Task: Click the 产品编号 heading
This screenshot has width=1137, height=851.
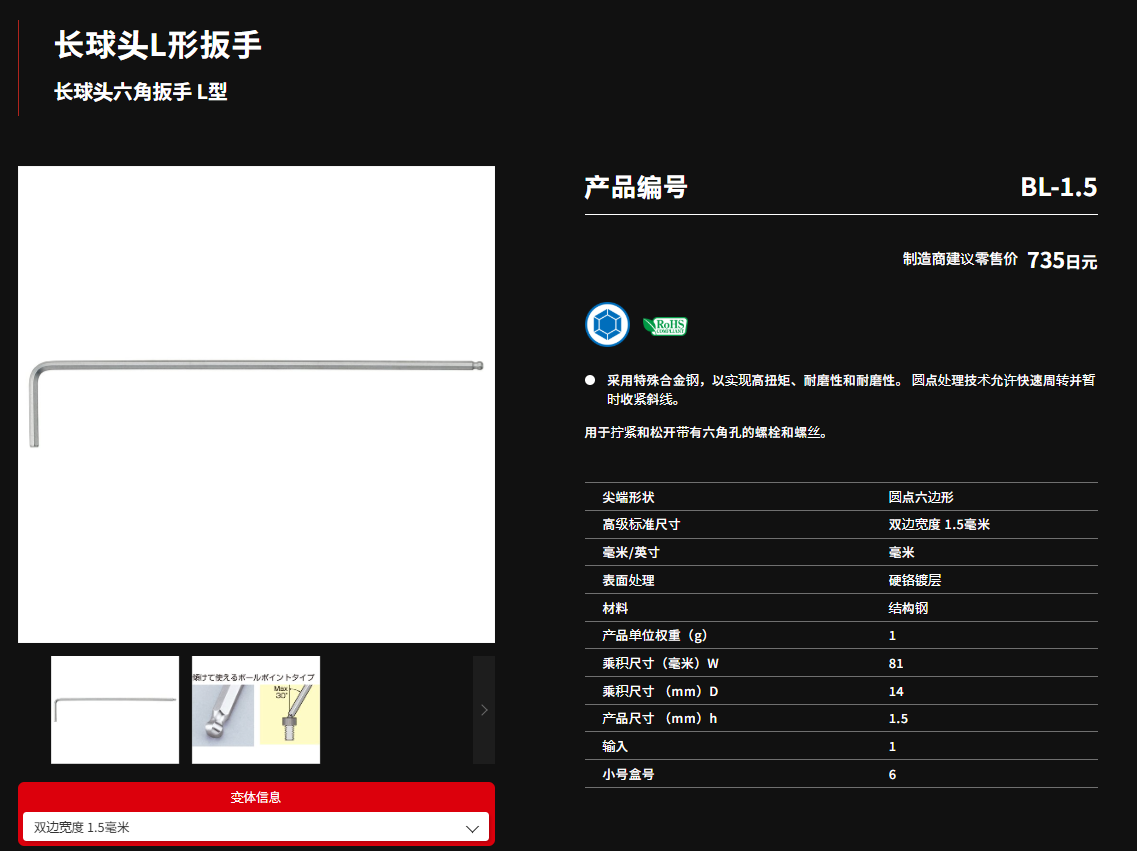Action: (636, 187)
